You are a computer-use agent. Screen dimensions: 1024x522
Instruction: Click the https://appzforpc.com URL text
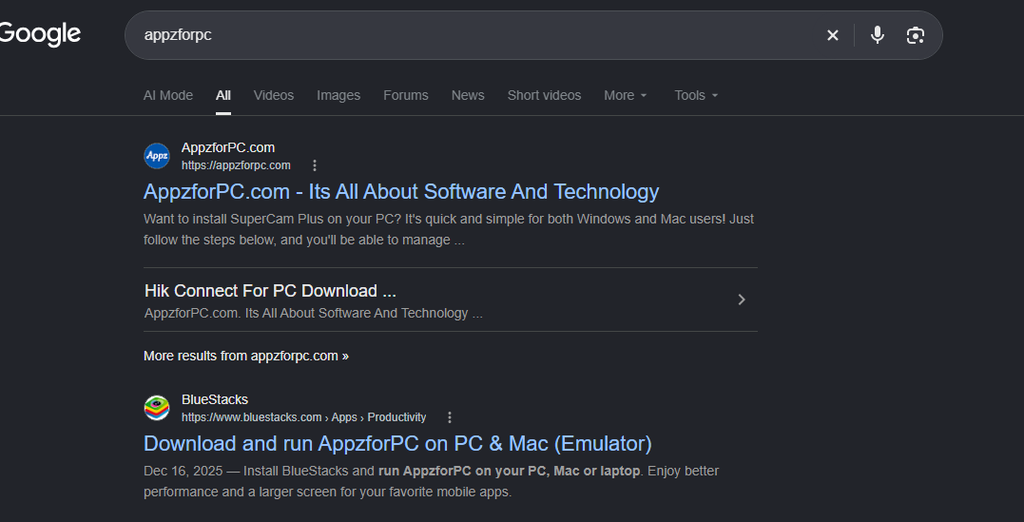pyautogui.click(x=236, y=165)
